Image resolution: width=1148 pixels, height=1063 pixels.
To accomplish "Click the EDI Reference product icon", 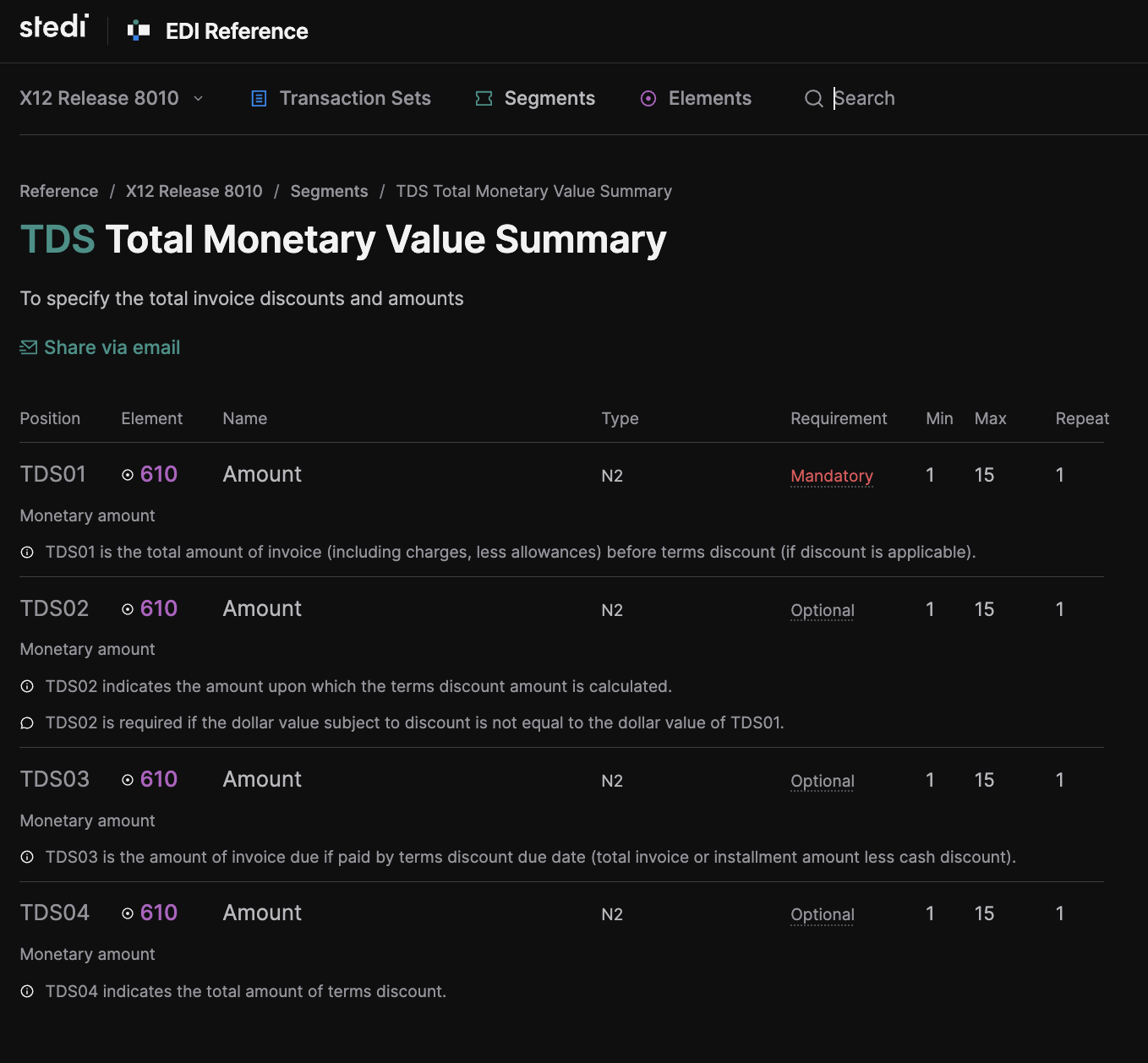I will pos(139,31).
